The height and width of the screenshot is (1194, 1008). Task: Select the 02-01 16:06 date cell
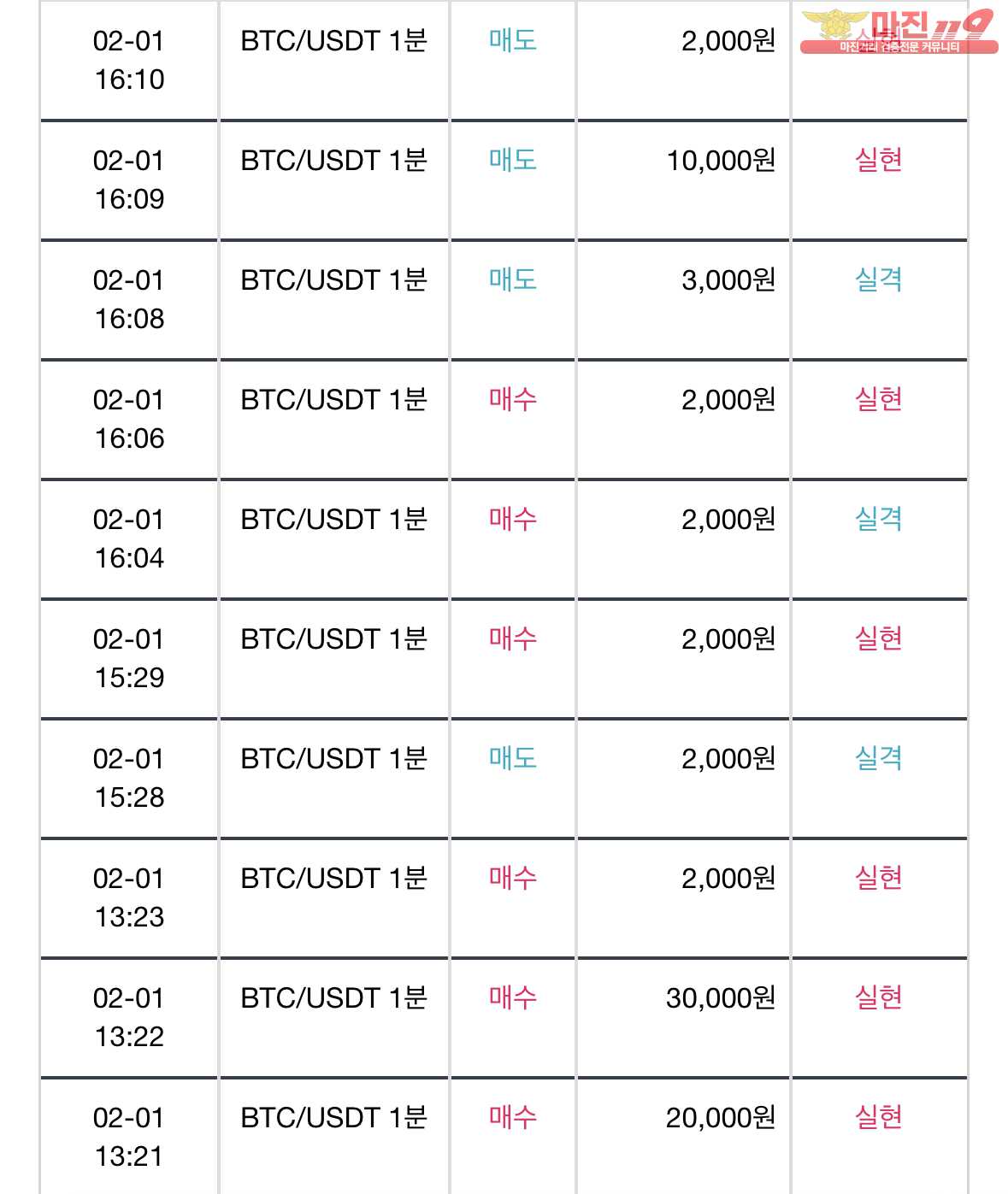click(x=129, y=419)
